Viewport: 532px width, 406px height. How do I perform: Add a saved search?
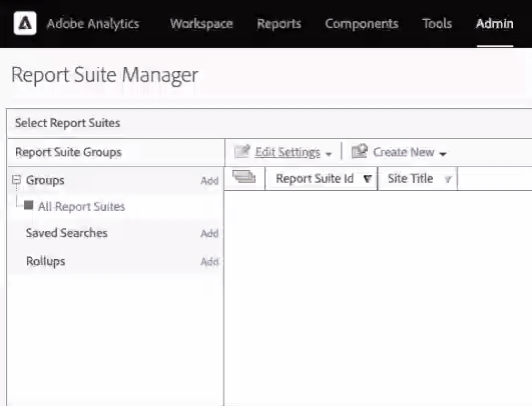coord(209,233)
